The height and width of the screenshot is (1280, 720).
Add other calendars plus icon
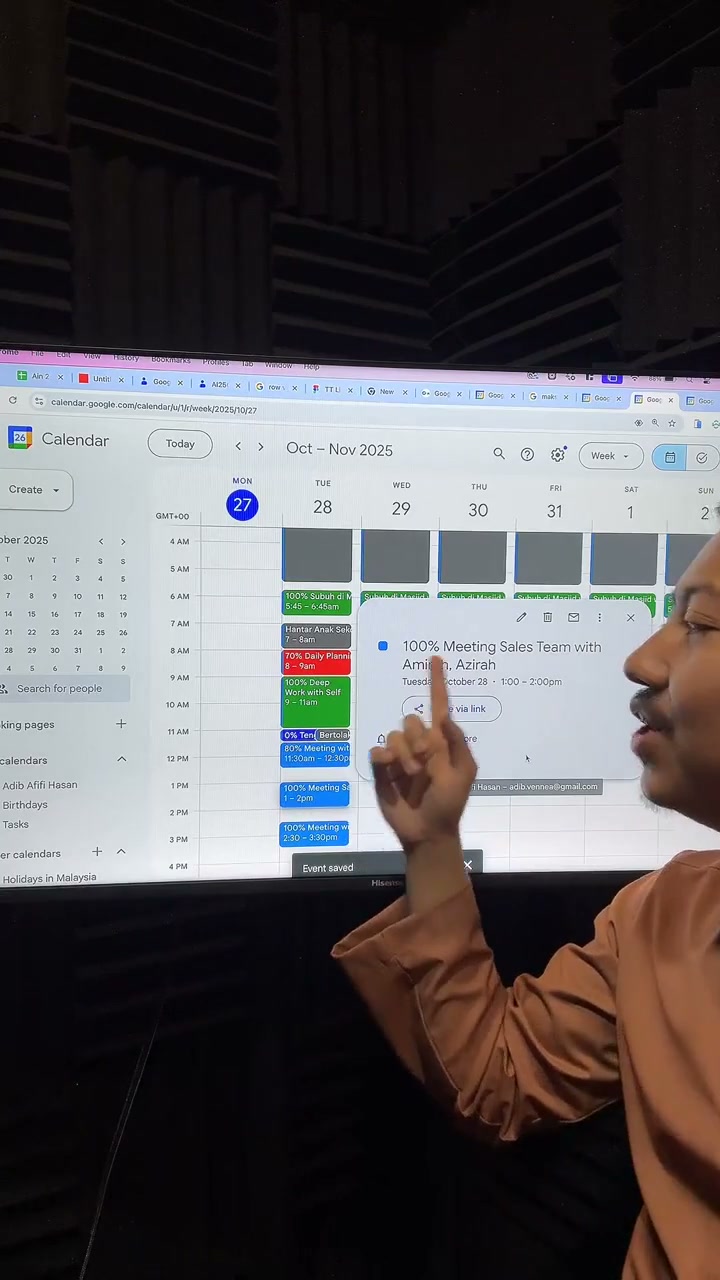click(97, 852)
